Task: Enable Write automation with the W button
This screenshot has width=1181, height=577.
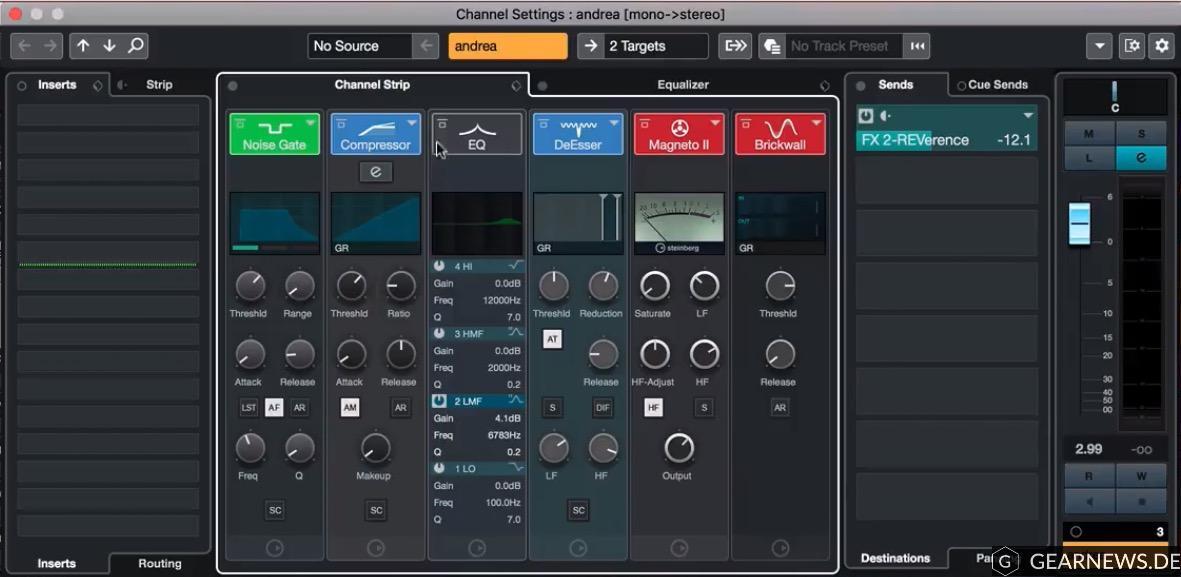Action: click(1141, 476)
